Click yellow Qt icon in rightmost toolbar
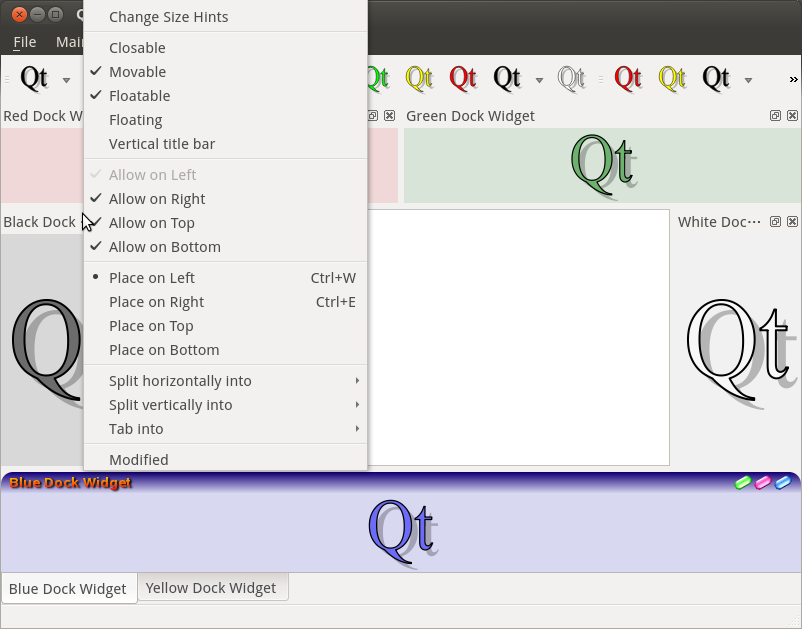Viewport: 802px width, 629px height. click(672, 79)
